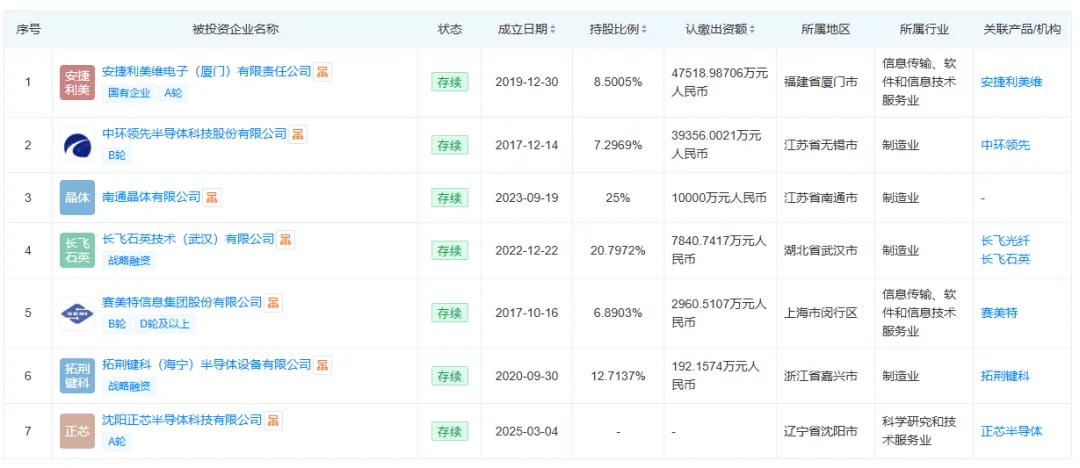Click 战略融资 tag under 长飞石英技术
This screenshot has height=468, width=1080.
click(129, 261)
